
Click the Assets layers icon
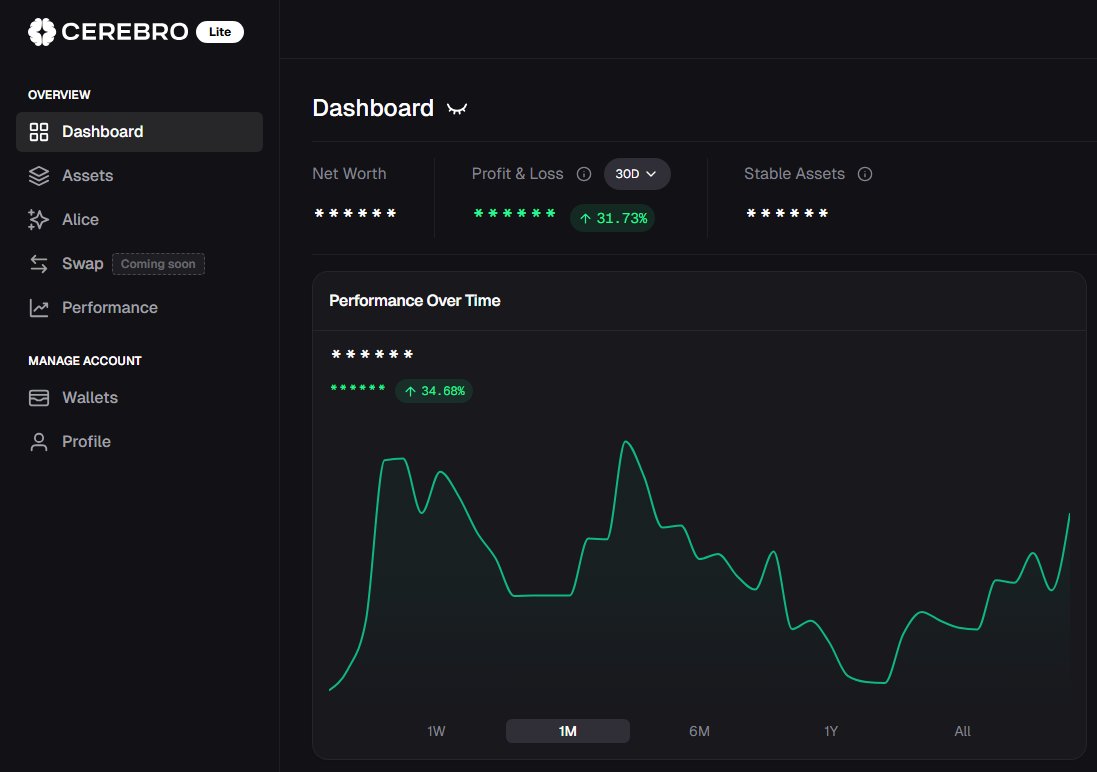tap(39, 175)
